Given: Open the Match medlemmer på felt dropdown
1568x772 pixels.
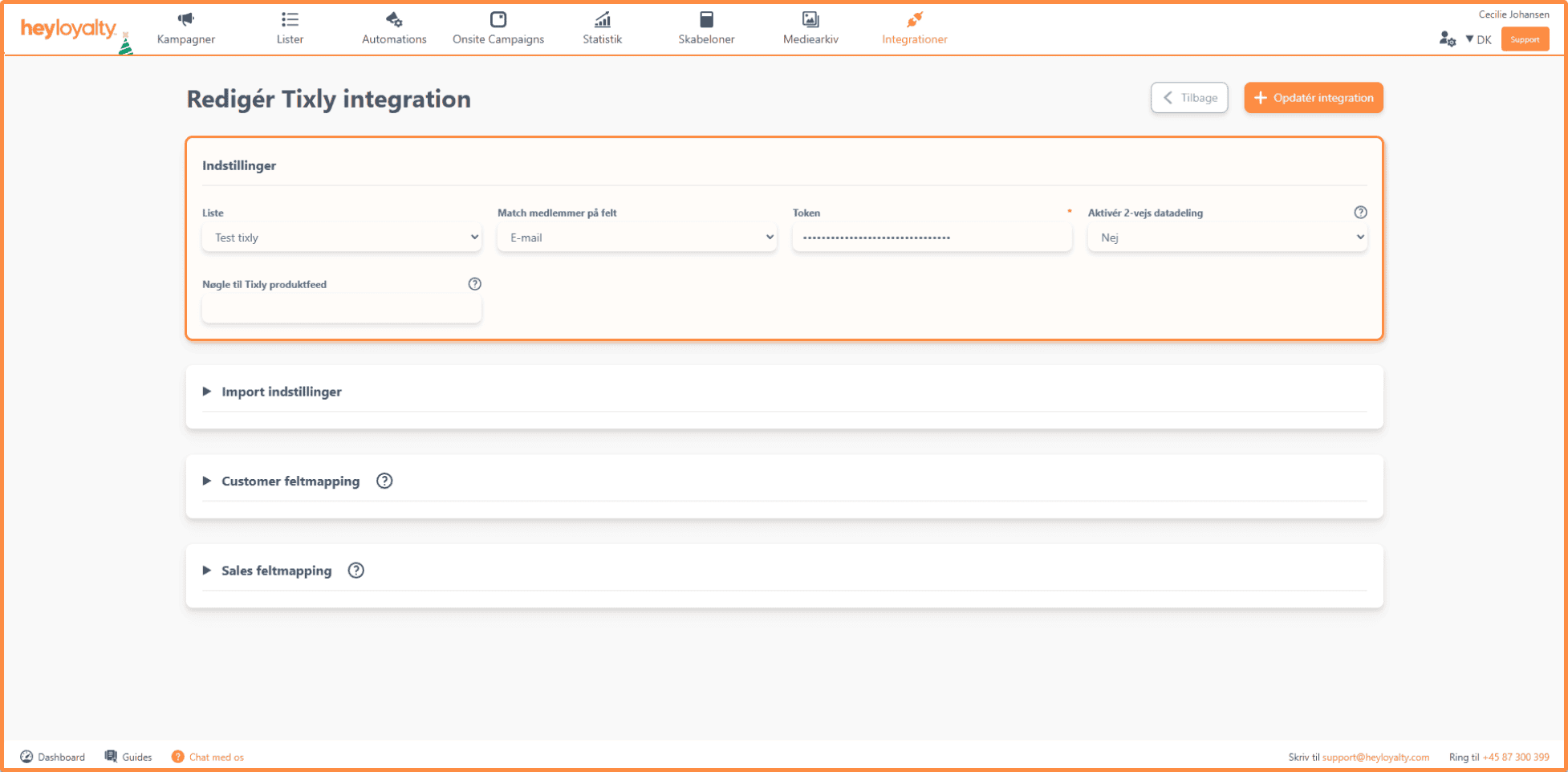Looking at the screenshot, I should pyautogui.click(x=636, y=238).
